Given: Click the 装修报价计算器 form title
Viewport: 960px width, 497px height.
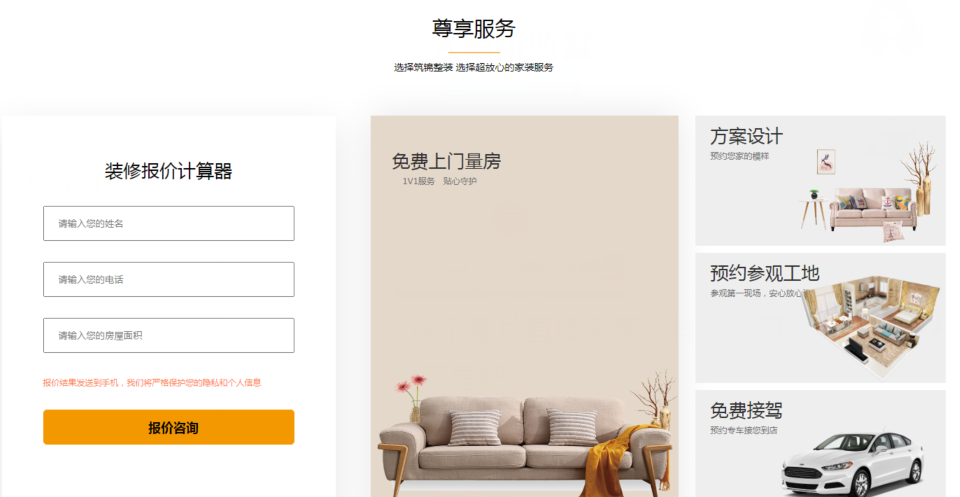Looking at the screenshot, I should (168, 171).
